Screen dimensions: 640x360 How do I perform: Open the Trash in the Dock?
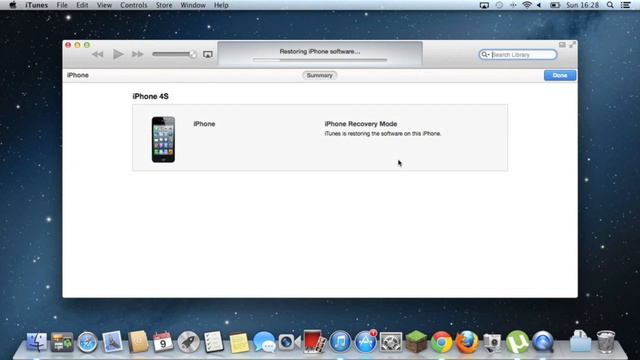[606, 342]
